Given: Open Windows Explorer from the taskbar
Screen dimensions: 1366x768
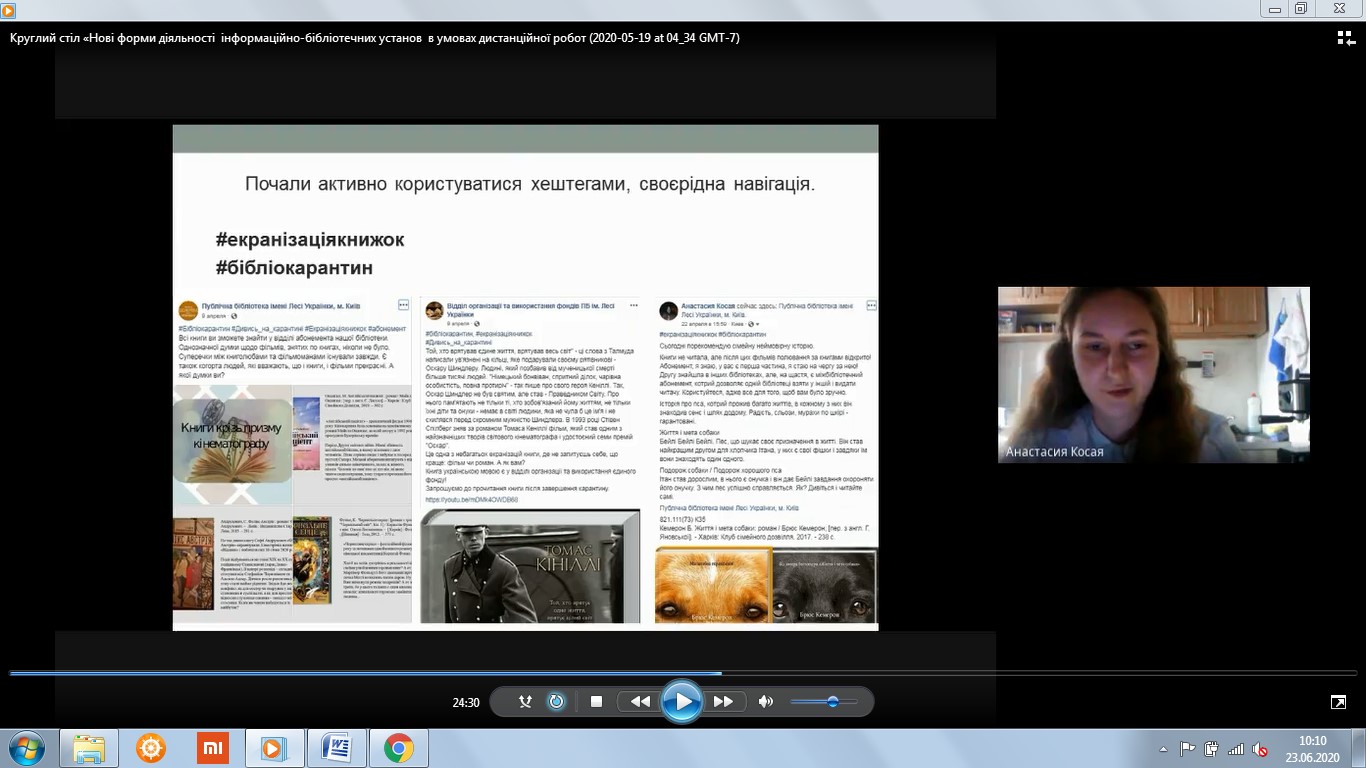Looking at the screenshot, I should (x=89, y=748).
